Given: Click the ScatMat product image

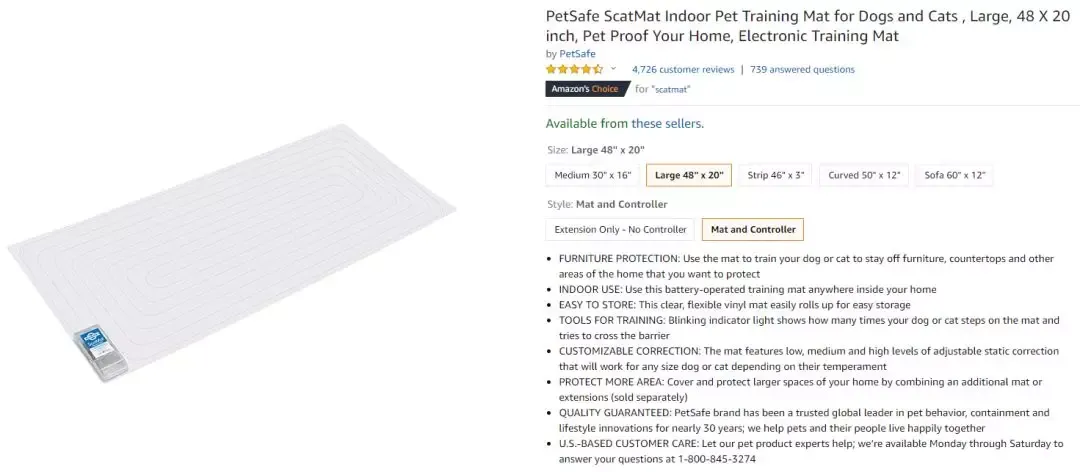Looking at the screenshot, I should (231, 252).
